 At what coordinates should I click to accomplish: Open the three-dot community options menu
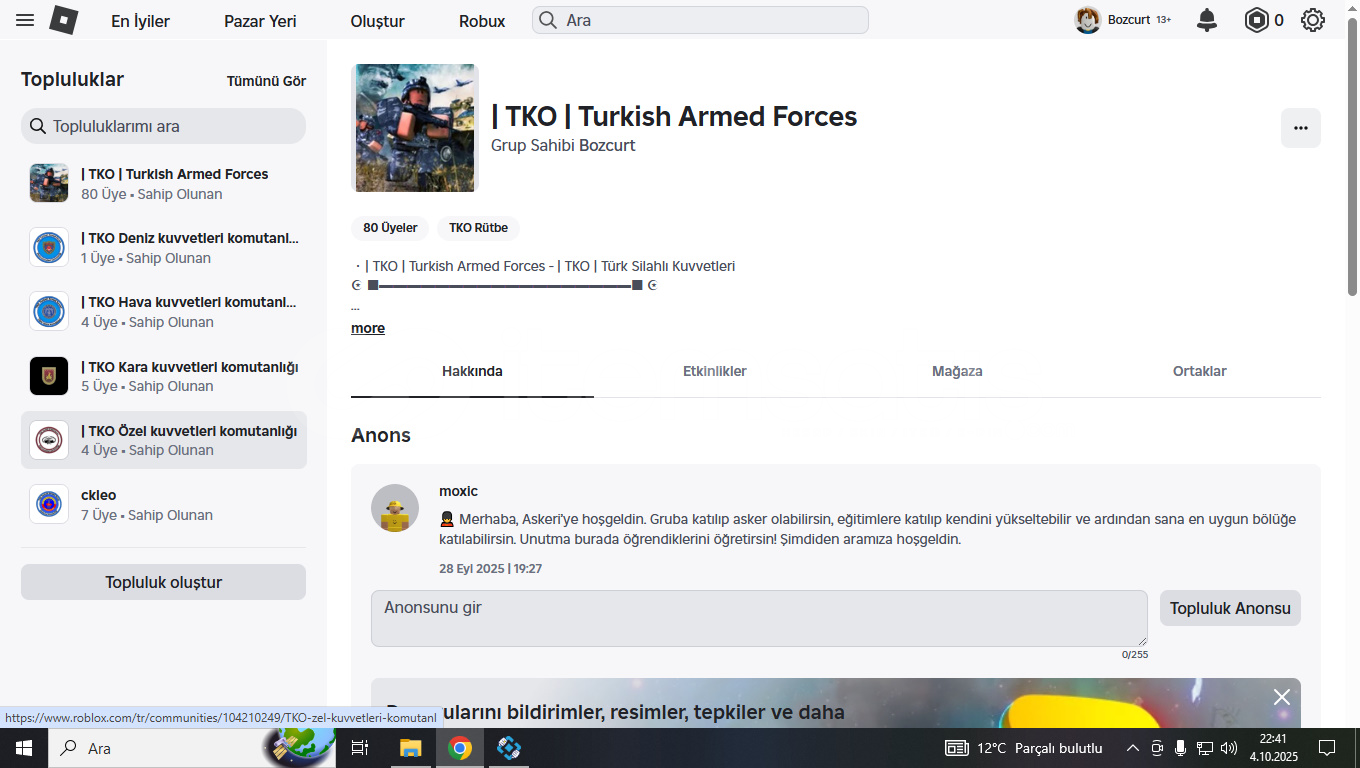click(x=1300, y=128)
